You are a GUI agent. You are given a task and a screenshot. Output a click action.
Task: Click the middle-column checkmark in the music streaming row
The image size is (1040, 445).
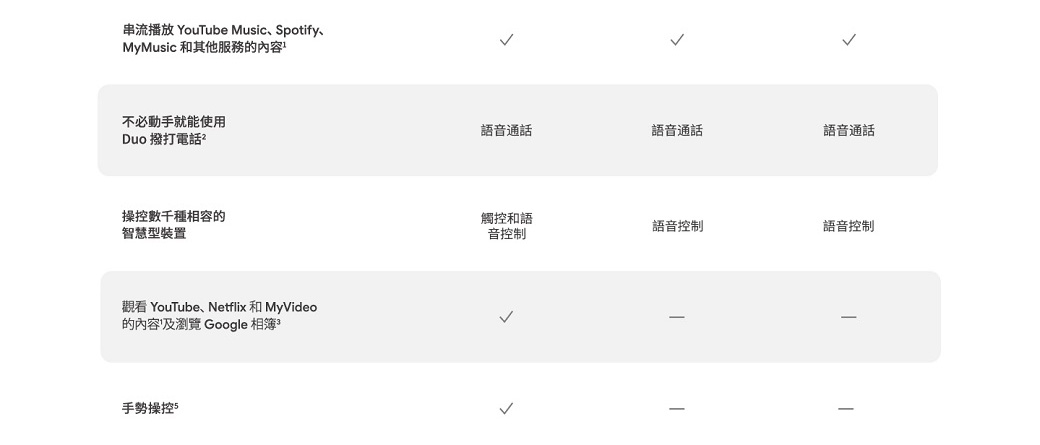[677, 40]
